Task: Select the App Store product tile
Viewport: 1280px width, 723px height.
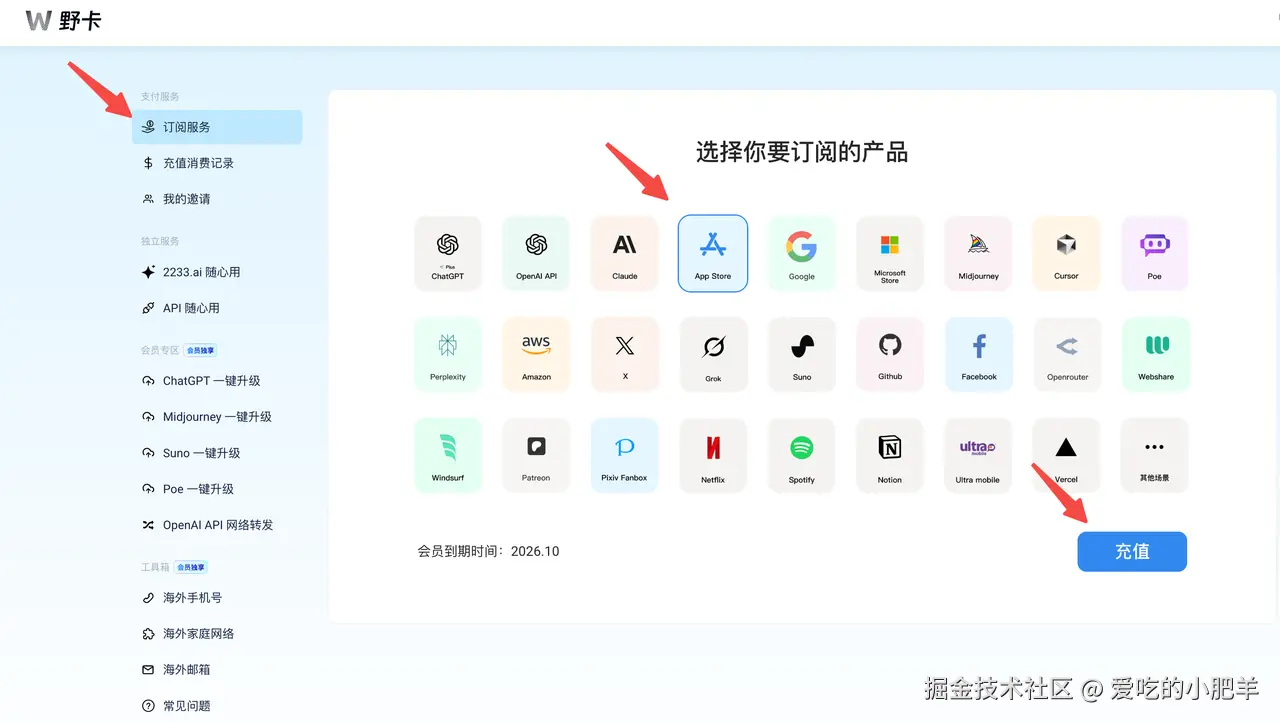Action: click(x=713, y=253)
